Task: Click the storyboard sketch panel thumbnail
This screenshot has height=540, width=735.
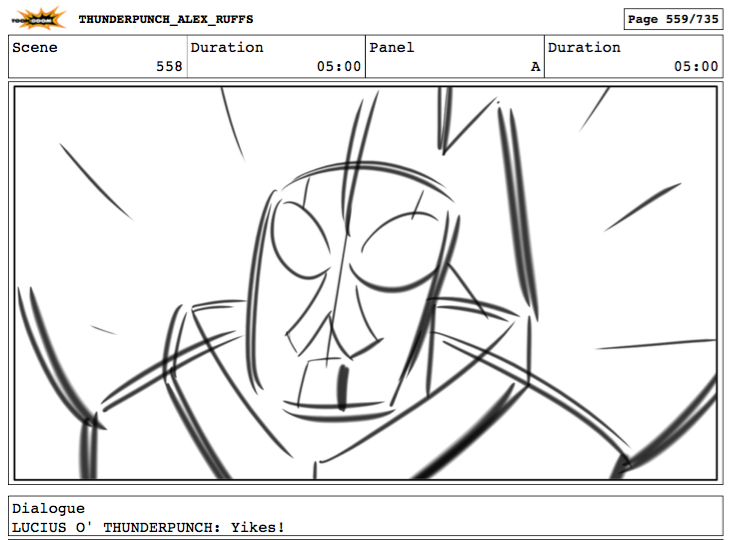Action: (366, 283)
